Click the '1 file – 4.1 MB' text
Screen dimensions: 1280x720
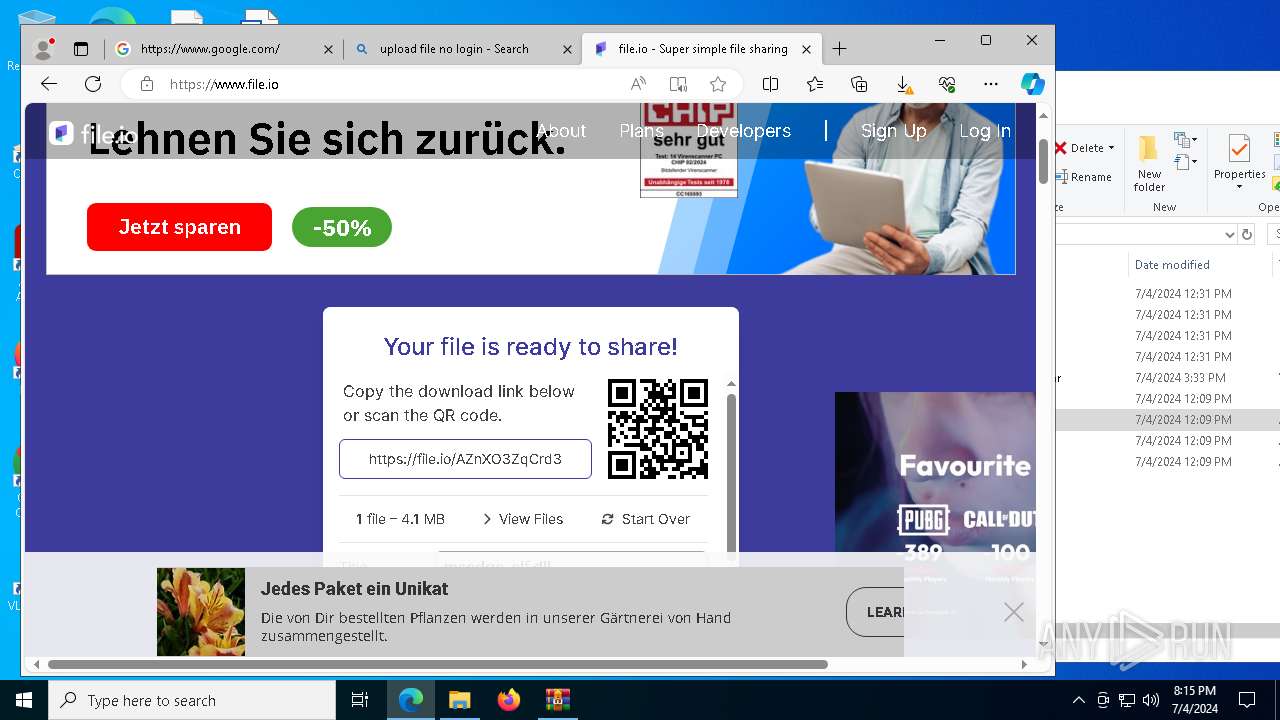(400, 519)
